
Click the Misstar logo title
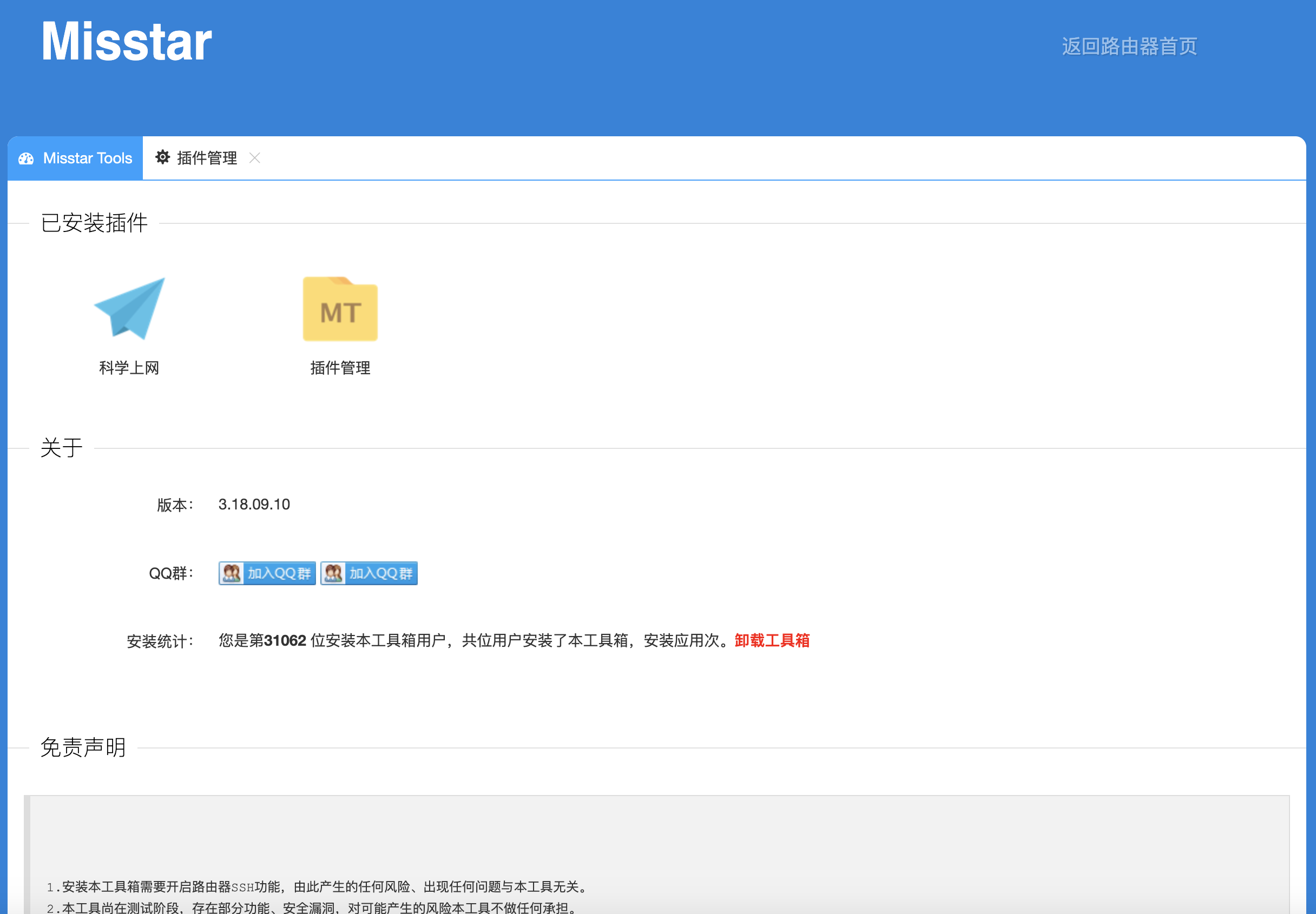point(127,42)
